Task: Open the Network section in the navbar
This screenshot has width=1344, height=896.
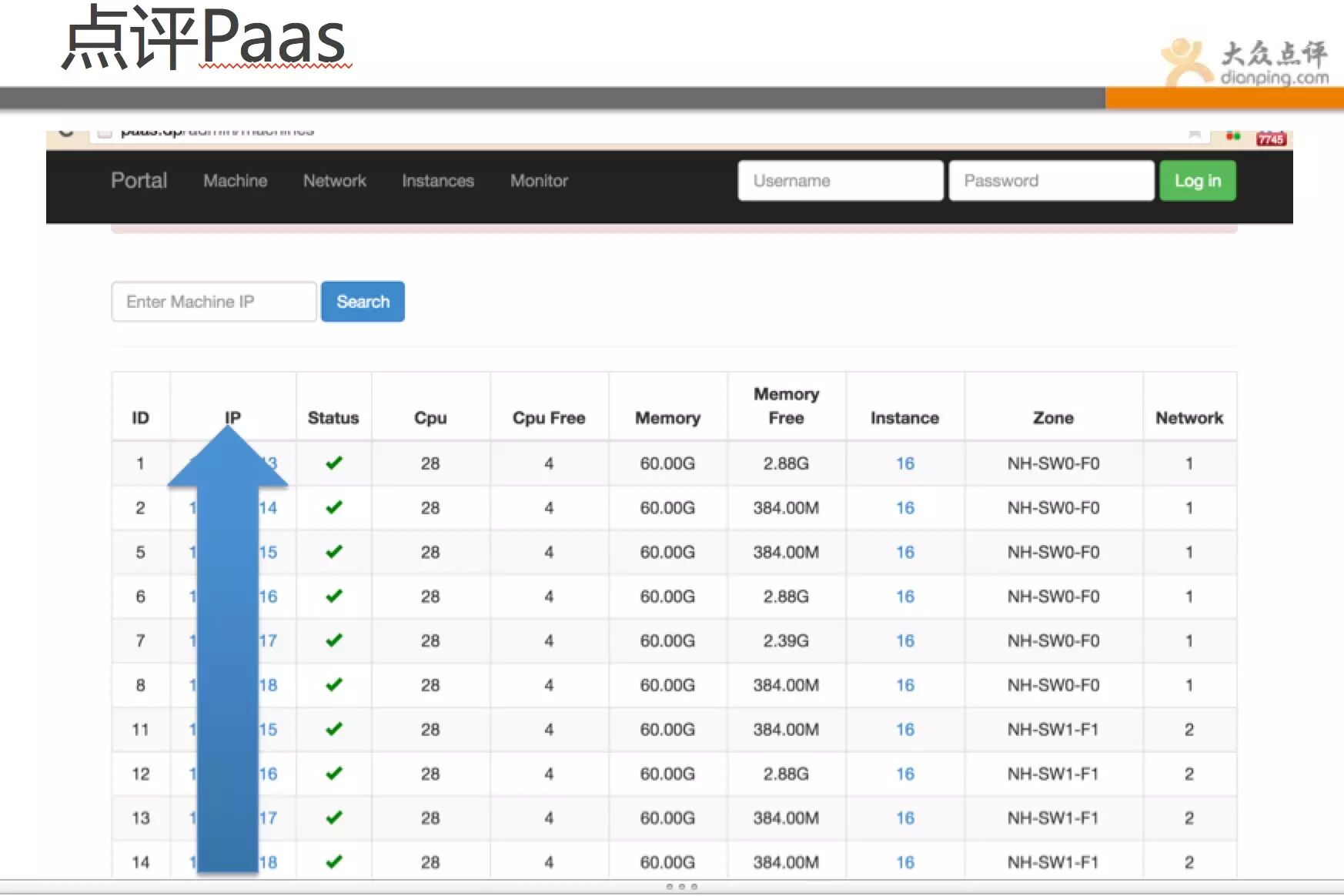Action: pos(334,181)
